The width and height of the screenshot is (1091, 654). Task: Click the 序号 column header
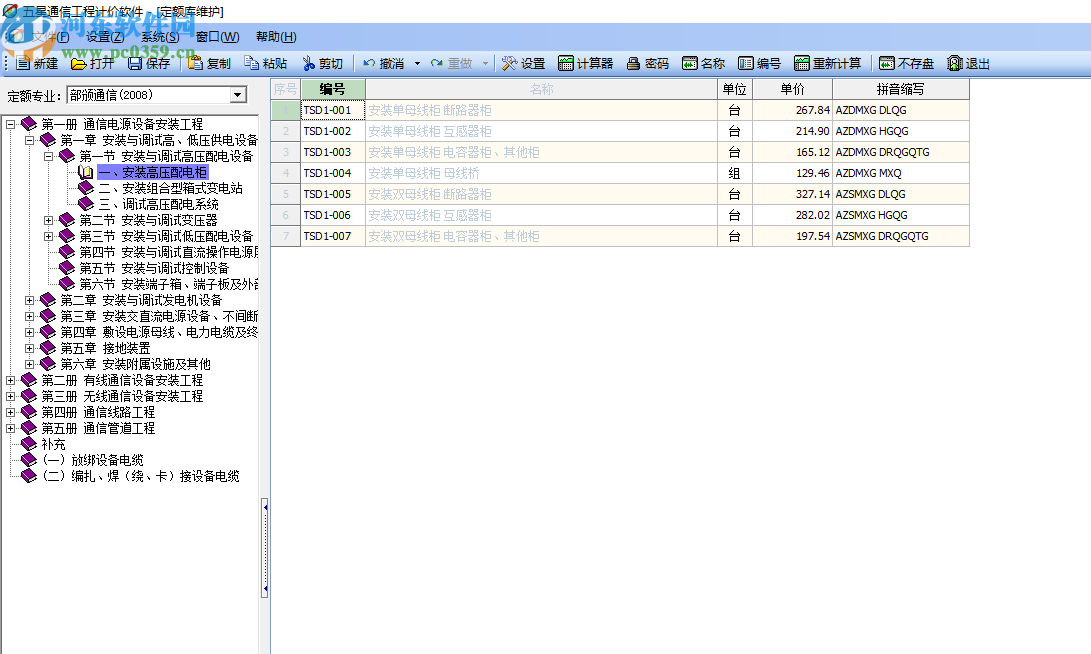[285, 89]
